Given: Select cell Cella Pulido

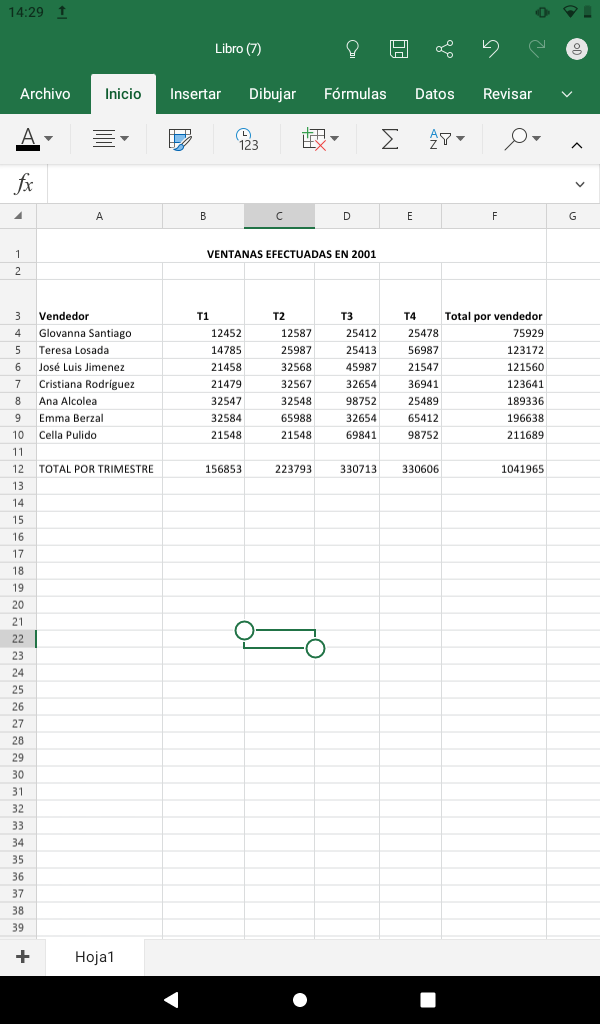Looking at the screenshot, I should point(99,435).
